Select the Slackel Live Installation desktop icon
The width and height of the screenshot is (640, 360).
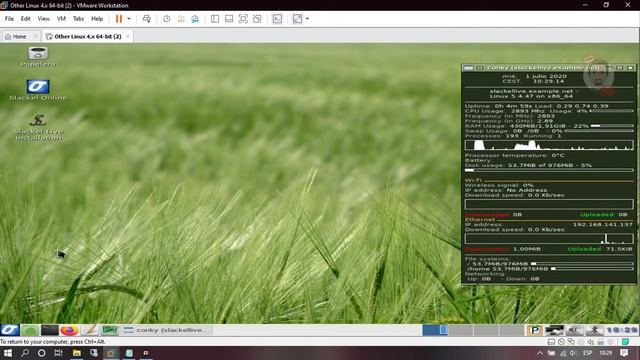pos(38,127)
